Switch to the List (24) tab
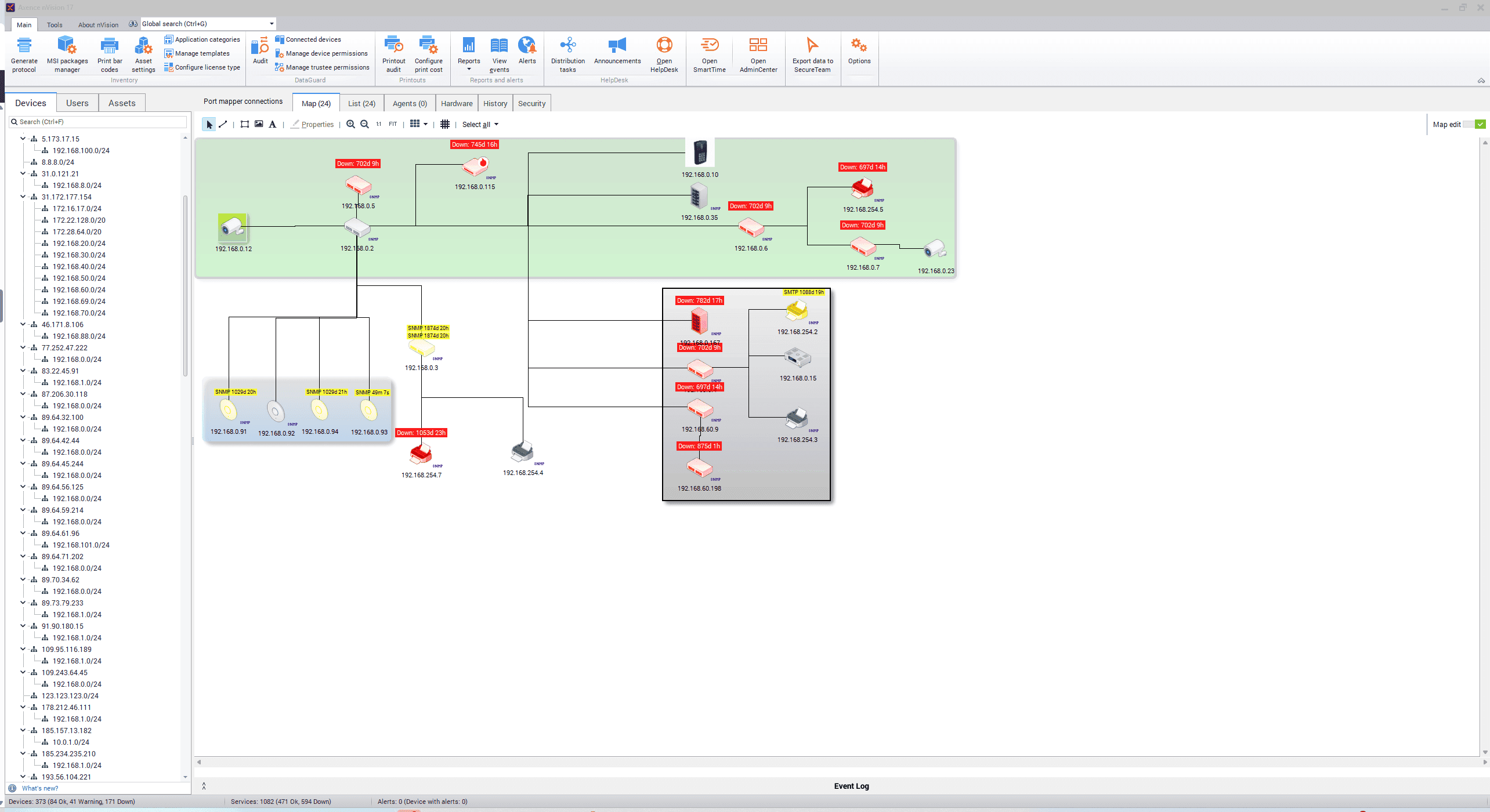The height and width of the screenshot is (812, 1490). [x=361, y=103]
